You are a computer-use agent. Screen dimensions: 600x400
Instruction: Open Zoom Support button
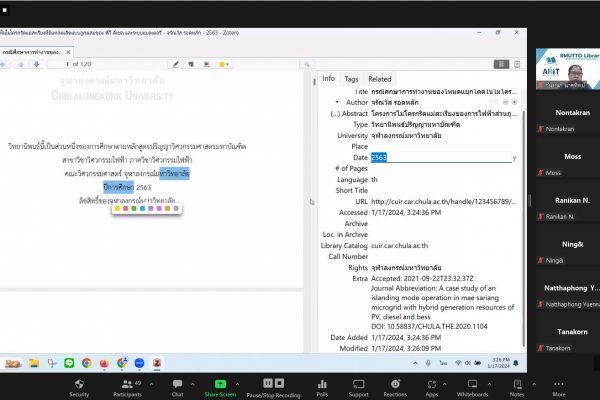359,388
